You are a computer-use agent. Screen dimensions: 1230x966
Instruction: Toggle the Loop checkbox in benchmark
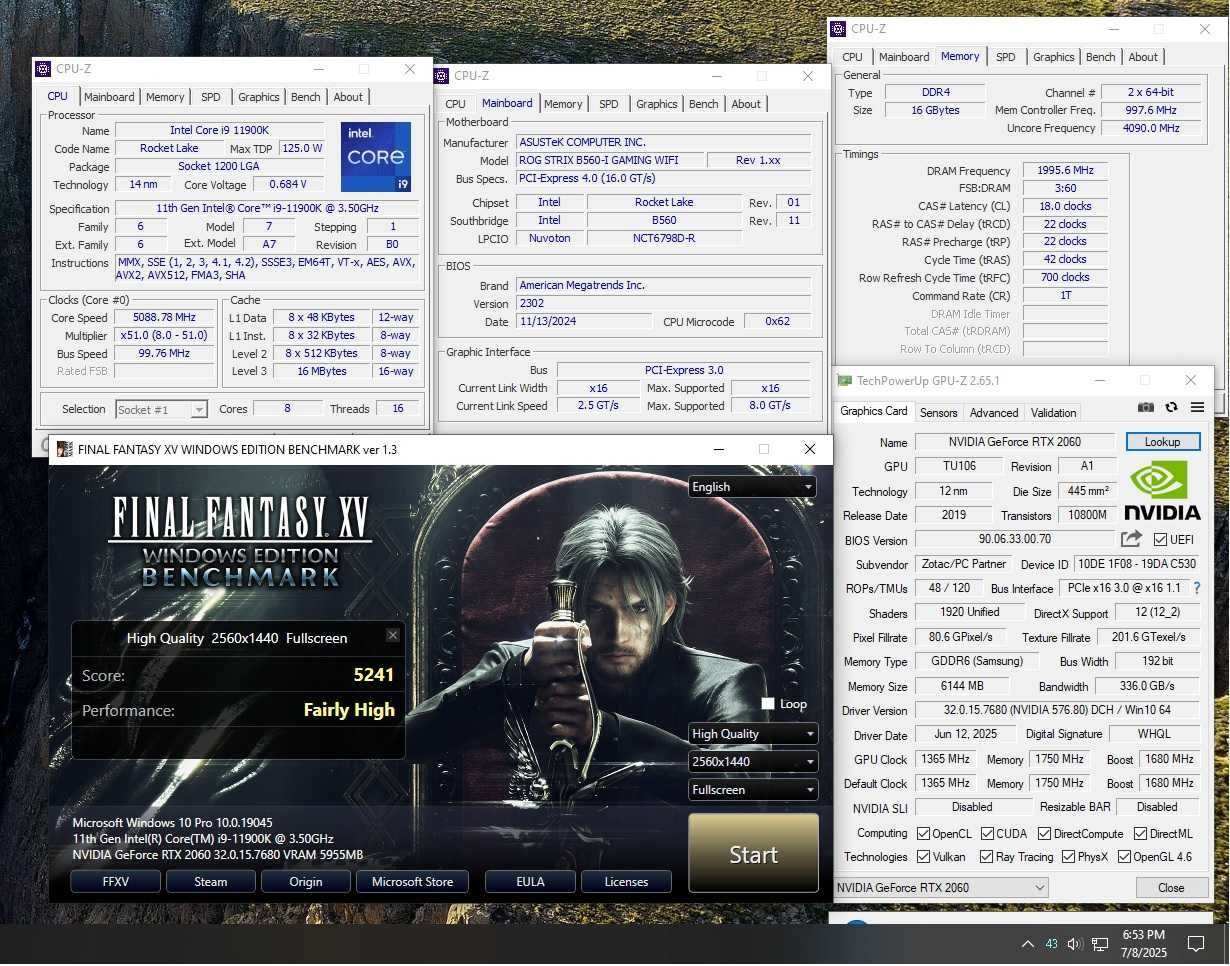tap(768, 704)
